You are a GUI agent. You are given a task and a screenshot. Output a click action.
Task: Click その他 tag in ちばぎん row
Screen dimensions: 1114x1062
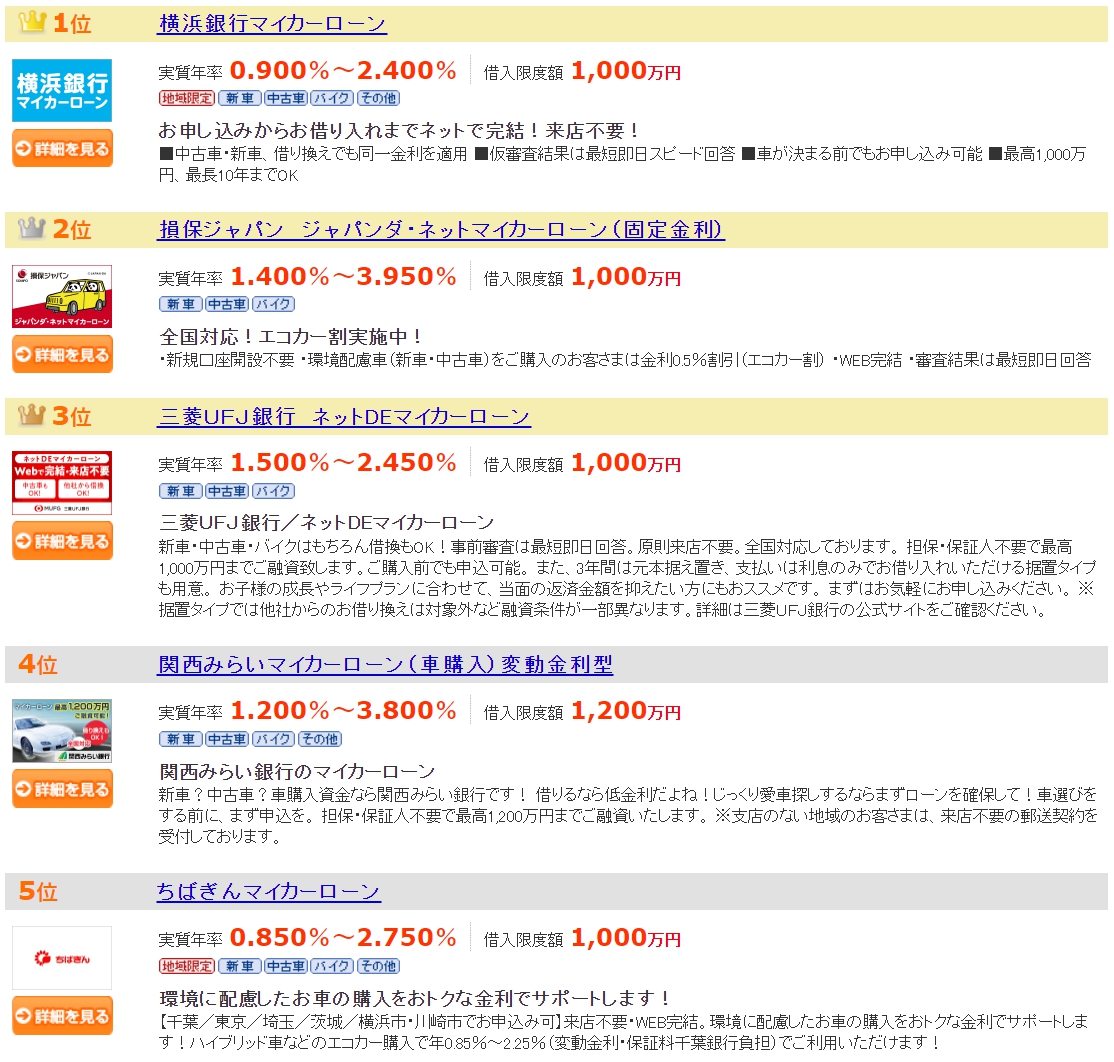tap(378, 966)
